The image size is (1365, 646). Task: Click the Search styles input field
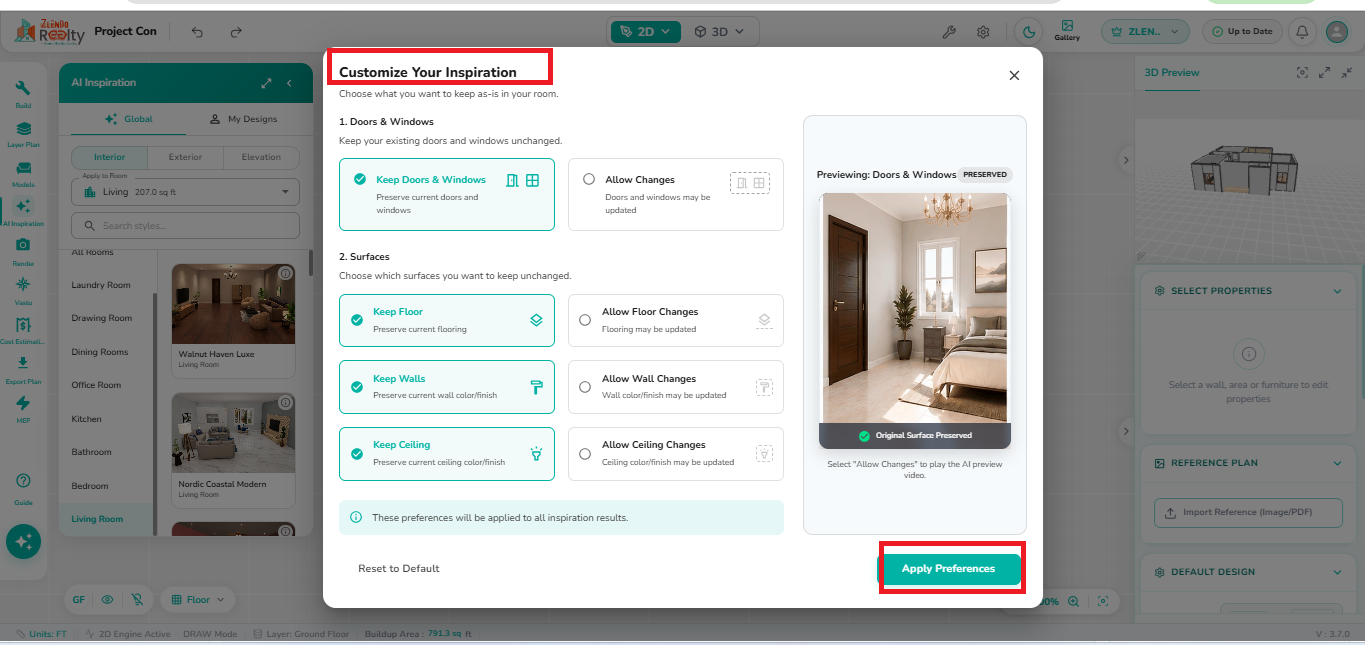tap(186, 226)
